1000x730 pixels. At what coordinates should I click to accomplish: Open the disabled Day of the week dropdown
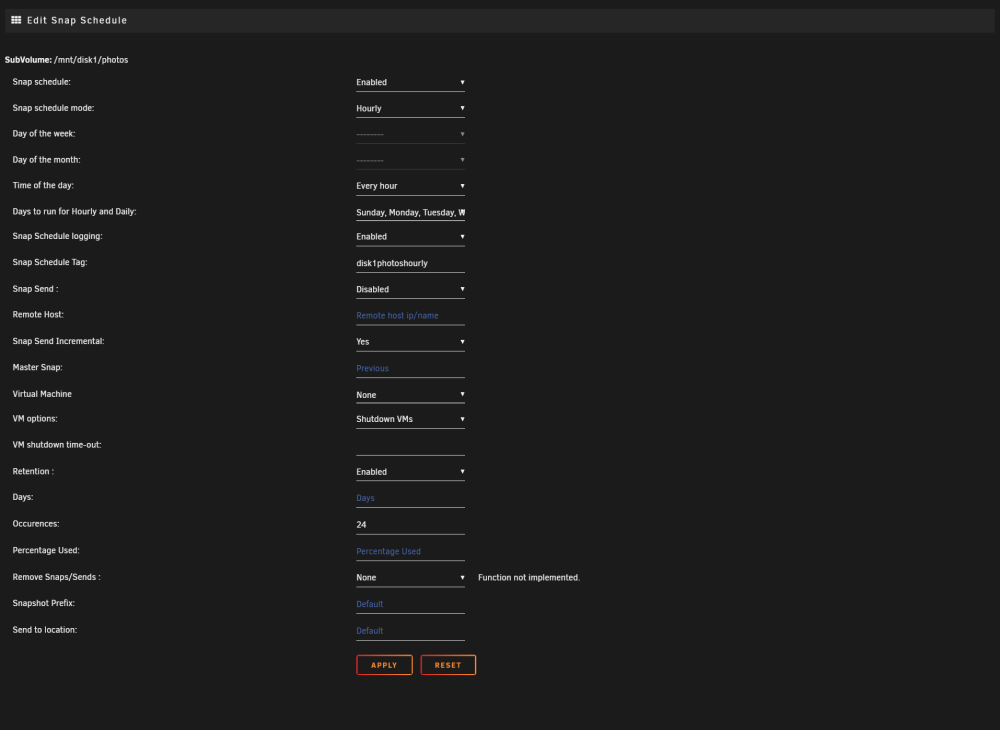410,135
